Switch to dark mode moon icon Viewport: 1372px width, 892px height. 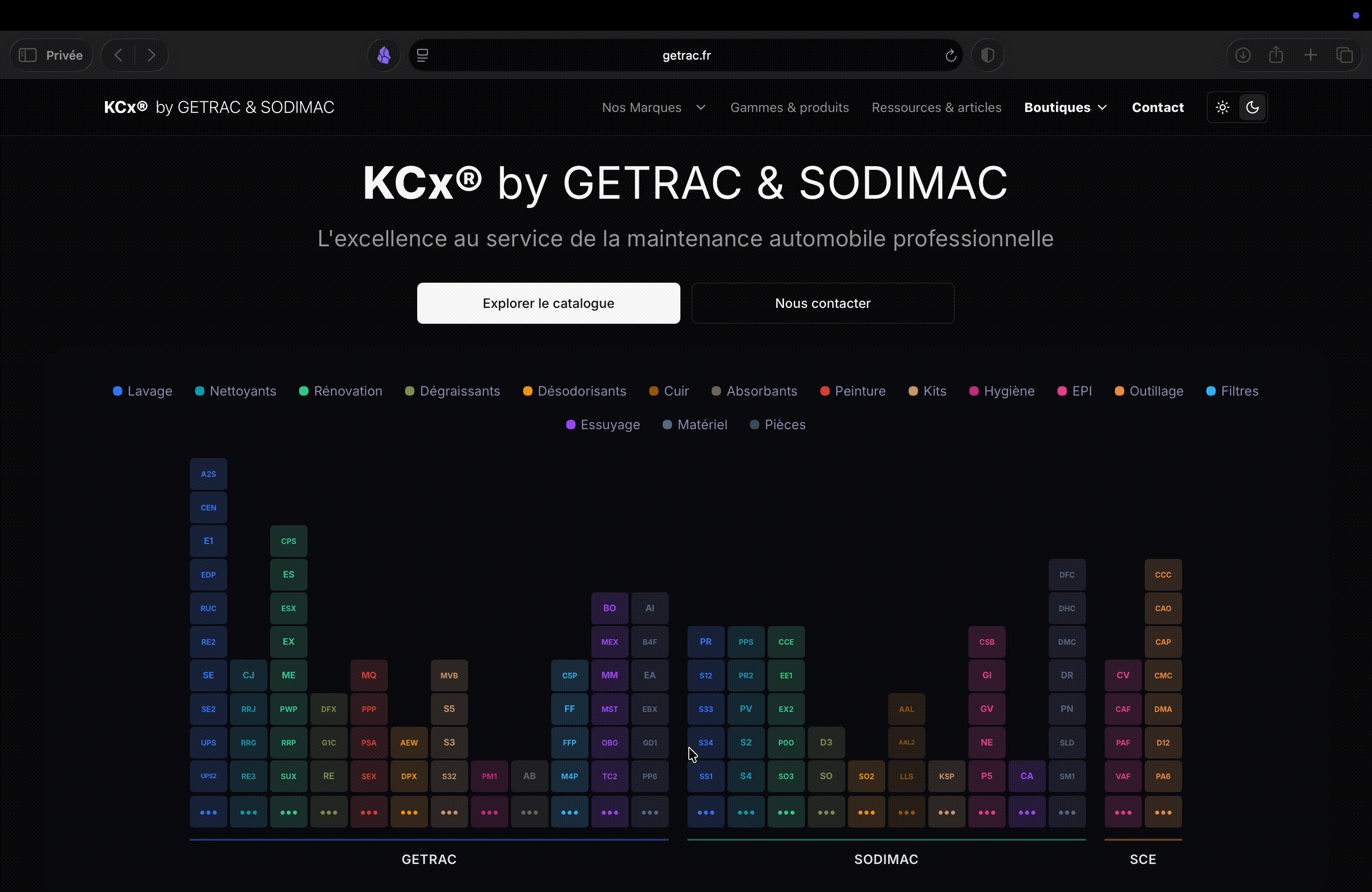tap(1252, 107)
